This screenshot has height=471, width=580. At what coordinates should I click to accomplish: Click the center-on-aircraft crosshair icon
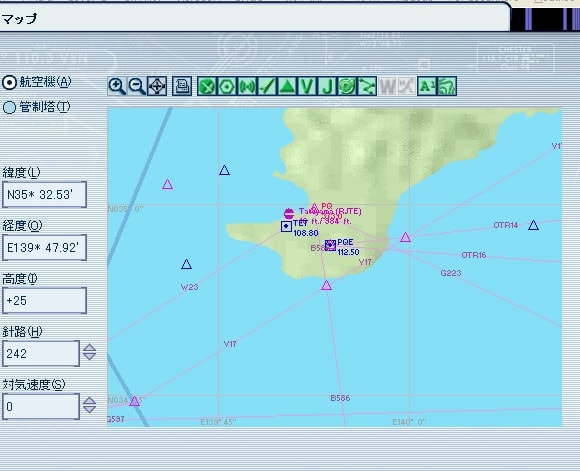coord(157,86)
